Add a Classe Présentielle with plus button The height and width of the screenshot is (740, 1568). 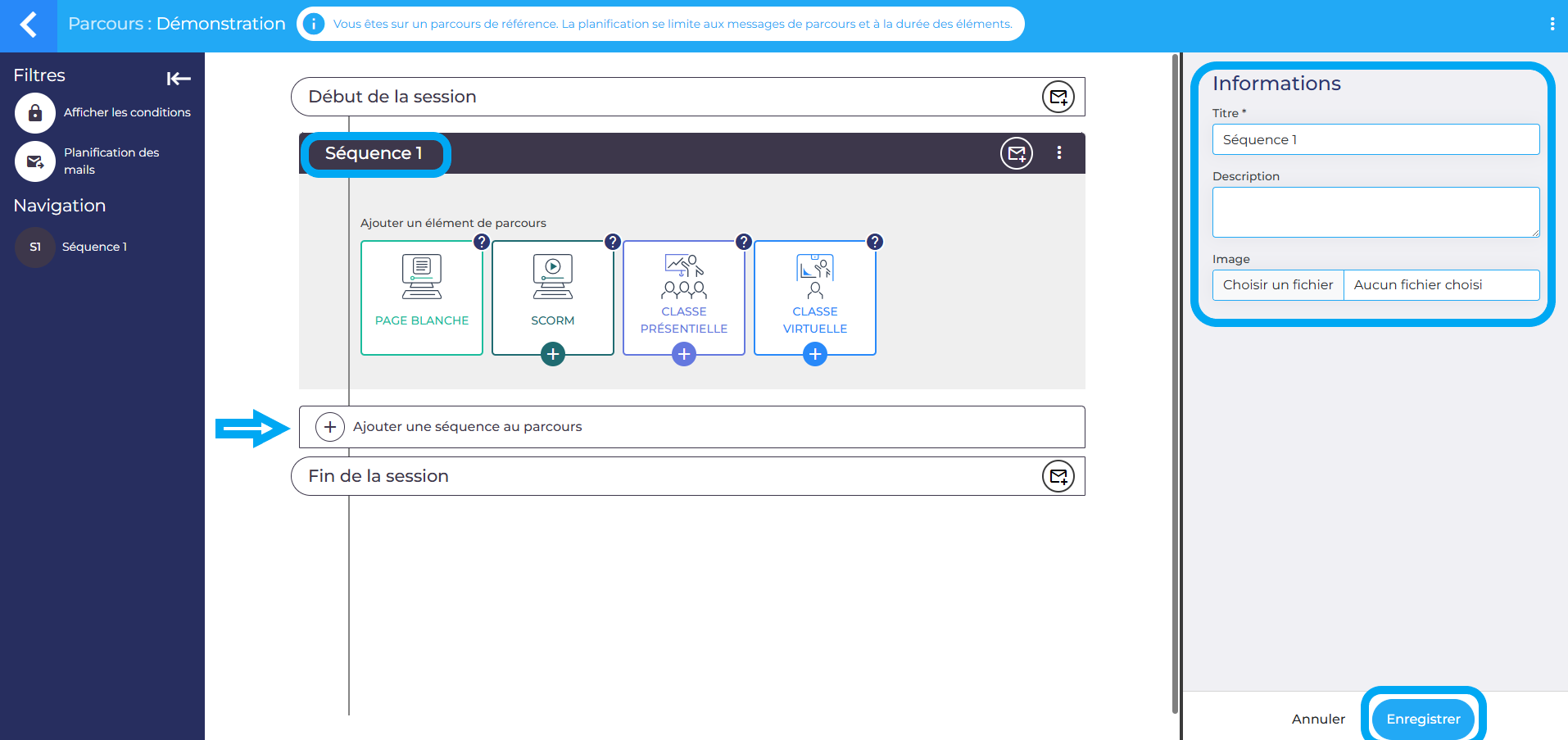(684, 354)
